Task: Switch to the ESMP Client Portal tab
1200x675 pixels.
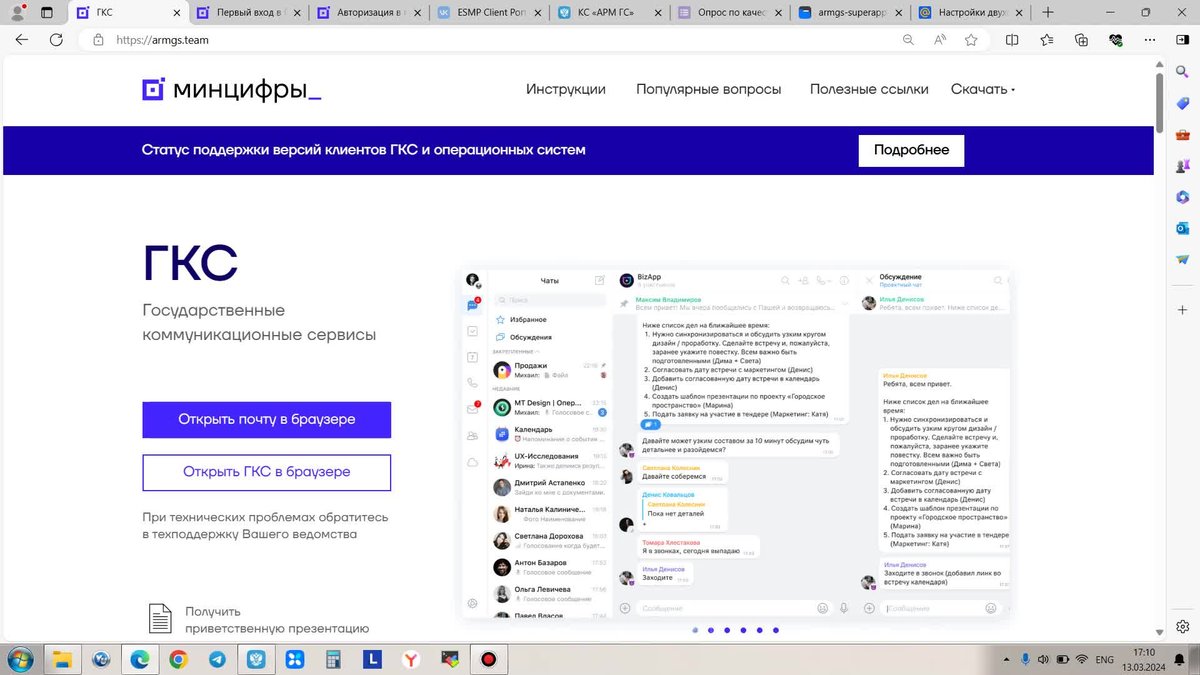Action: click(488, 13)
